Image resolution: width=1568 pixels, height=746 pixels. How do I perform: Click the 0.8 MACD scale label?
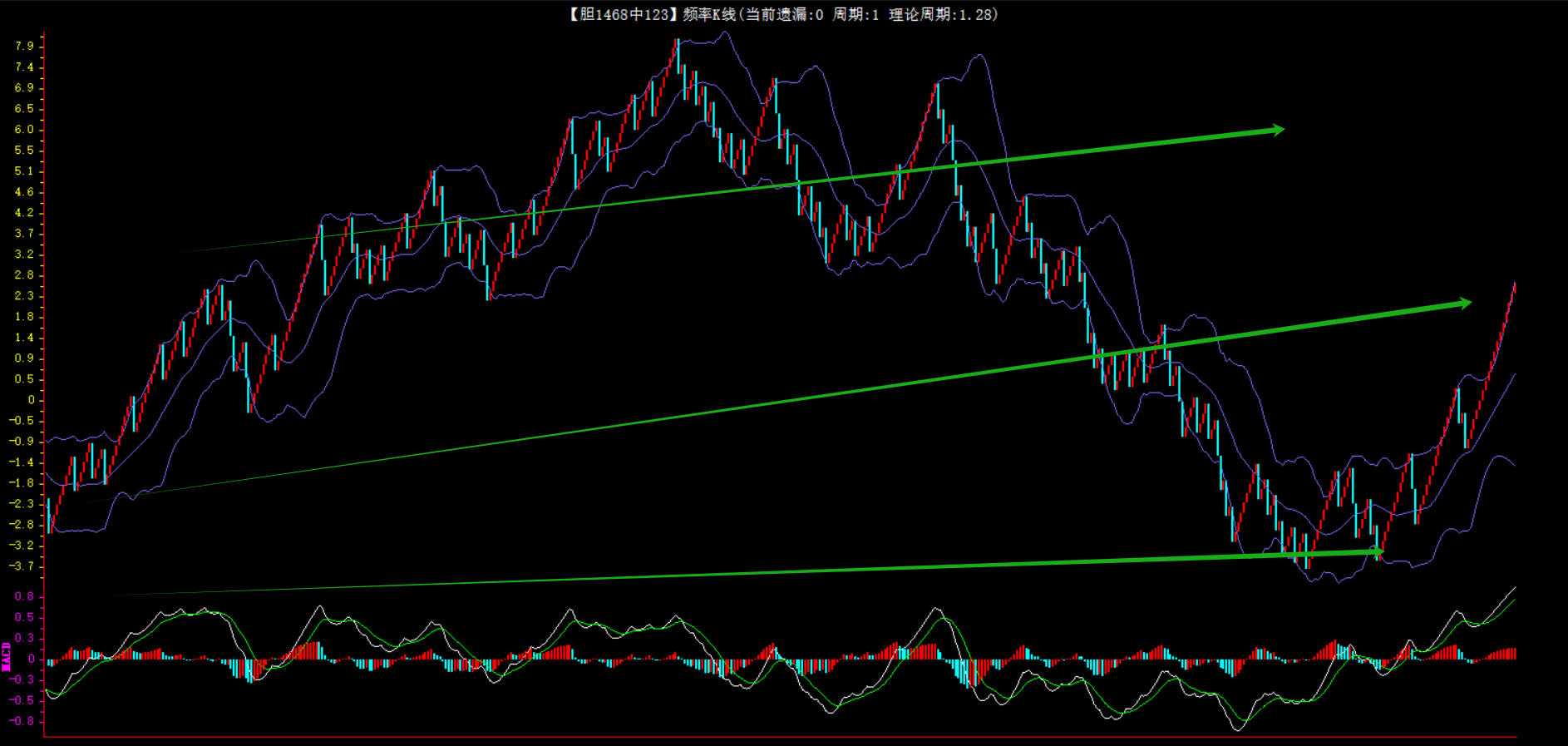(24, 596)
